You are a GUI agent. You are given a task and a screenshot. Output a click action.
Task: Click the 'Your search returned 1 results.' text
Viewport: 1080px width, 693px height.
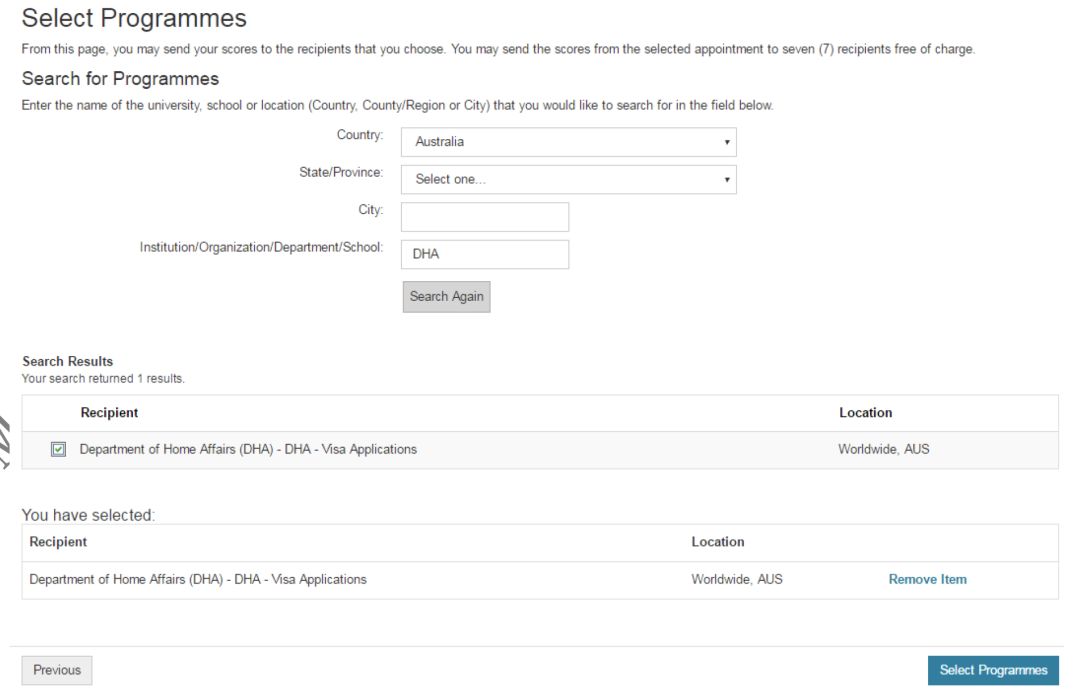(103, 379)
